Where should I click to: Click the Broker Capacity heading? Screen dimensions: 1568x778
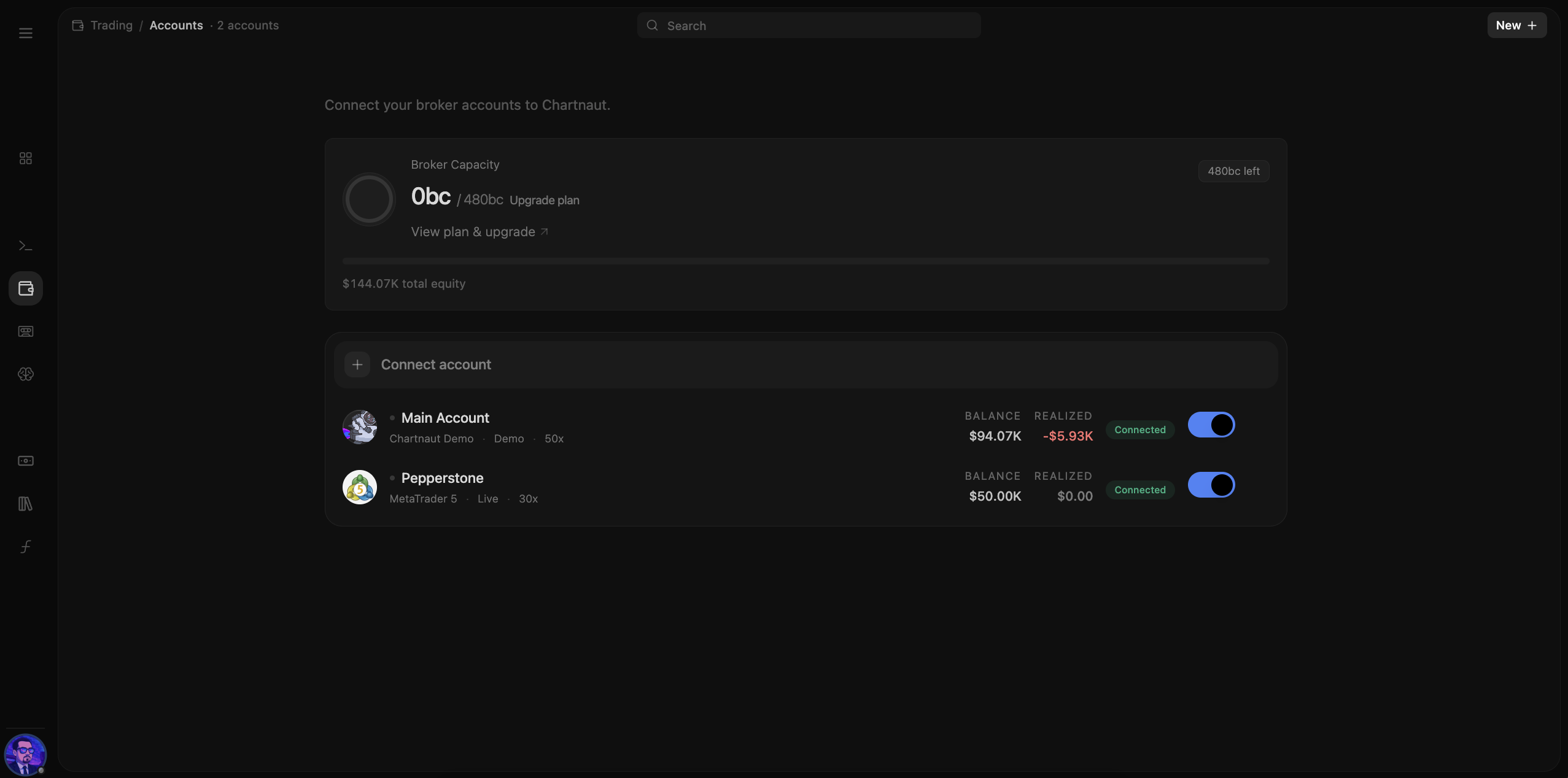(x=455, y=164)
